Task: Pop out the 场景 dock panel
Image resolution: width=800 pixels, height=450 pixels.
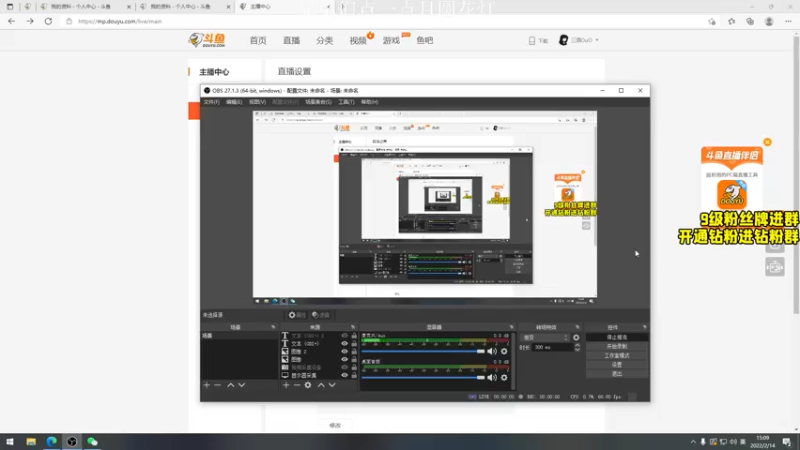Action: pos(273,327)
